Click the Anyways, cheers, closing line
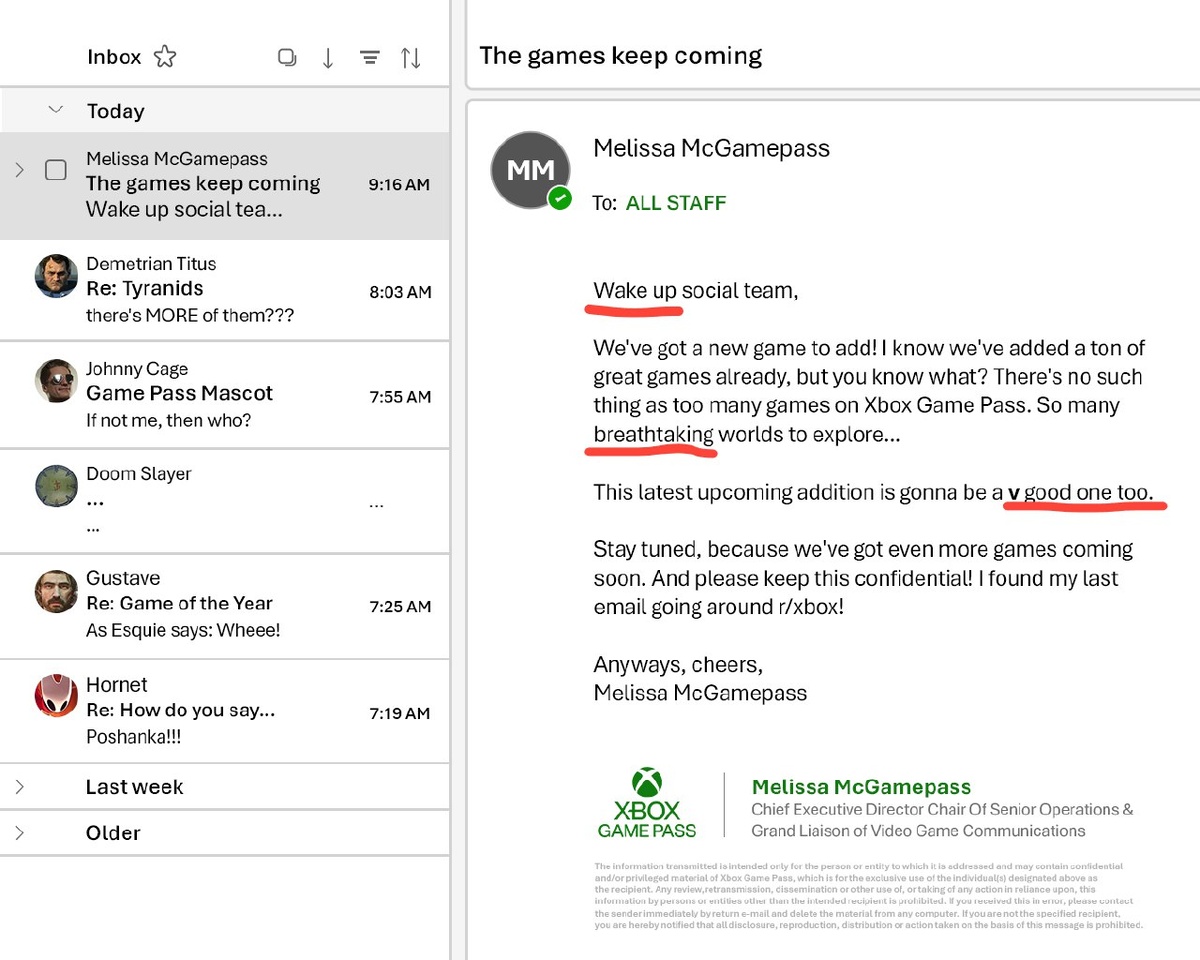Viewport: 1200px width, 960px height. 678,665
